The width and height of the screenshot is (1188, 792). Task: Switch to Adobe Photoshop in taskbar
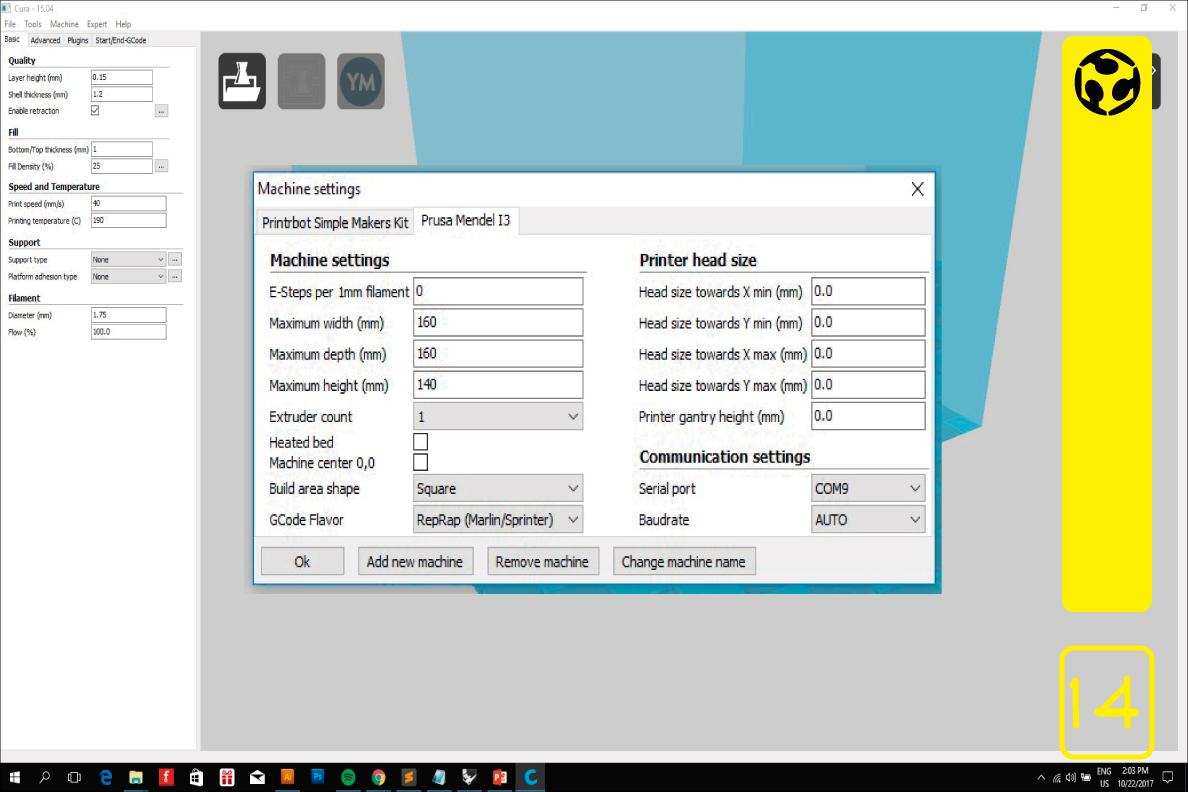[x=317, y=777]
